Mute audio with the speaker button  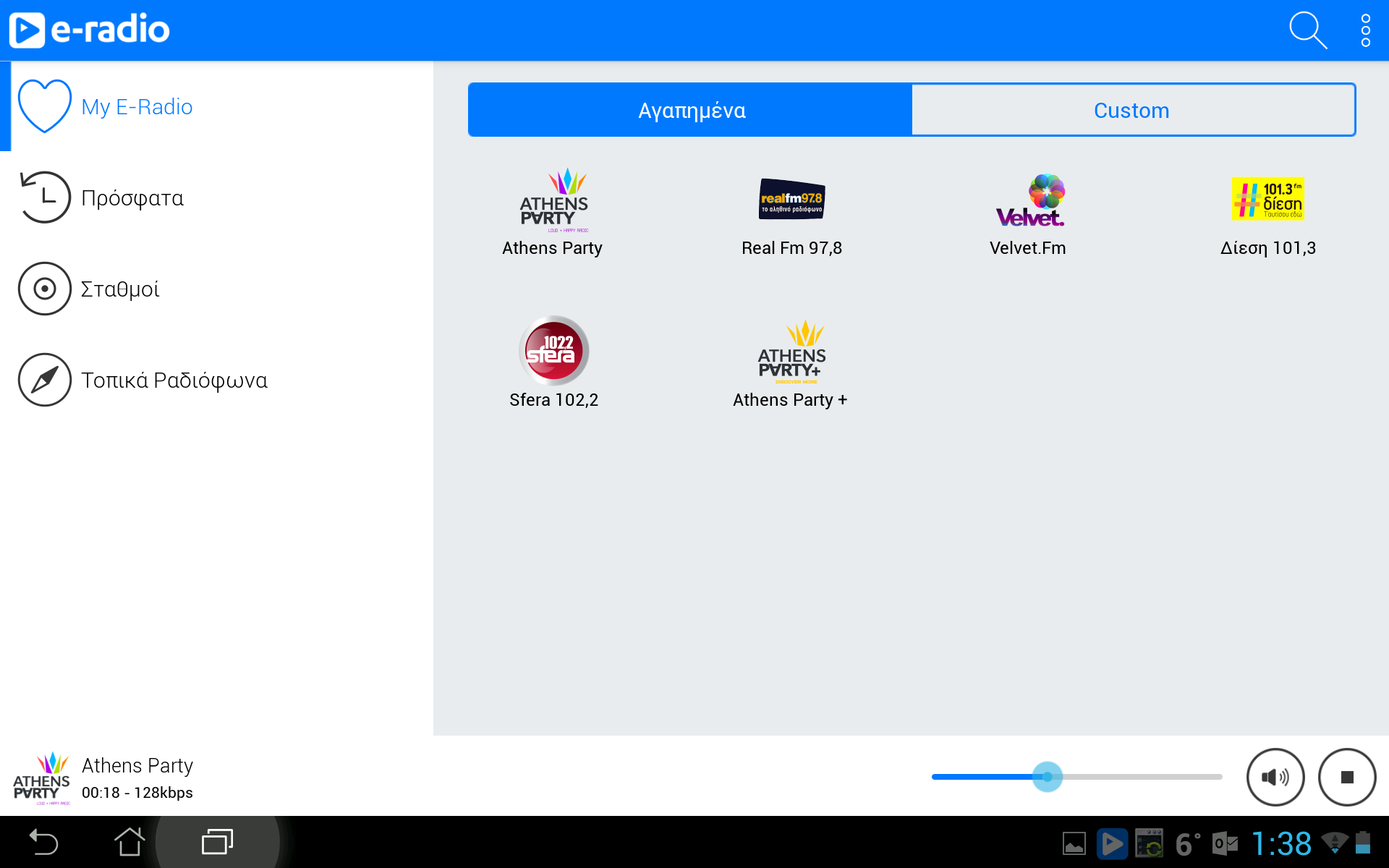click(x=1275, y=777)
